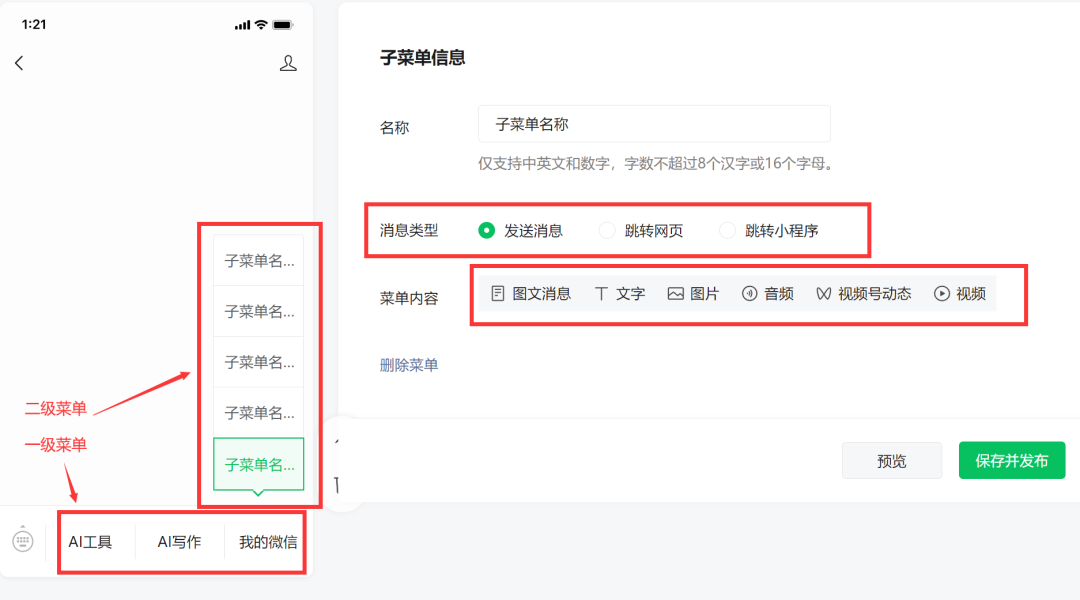Open the keyboard icon in the chat bar

[25, 542]
